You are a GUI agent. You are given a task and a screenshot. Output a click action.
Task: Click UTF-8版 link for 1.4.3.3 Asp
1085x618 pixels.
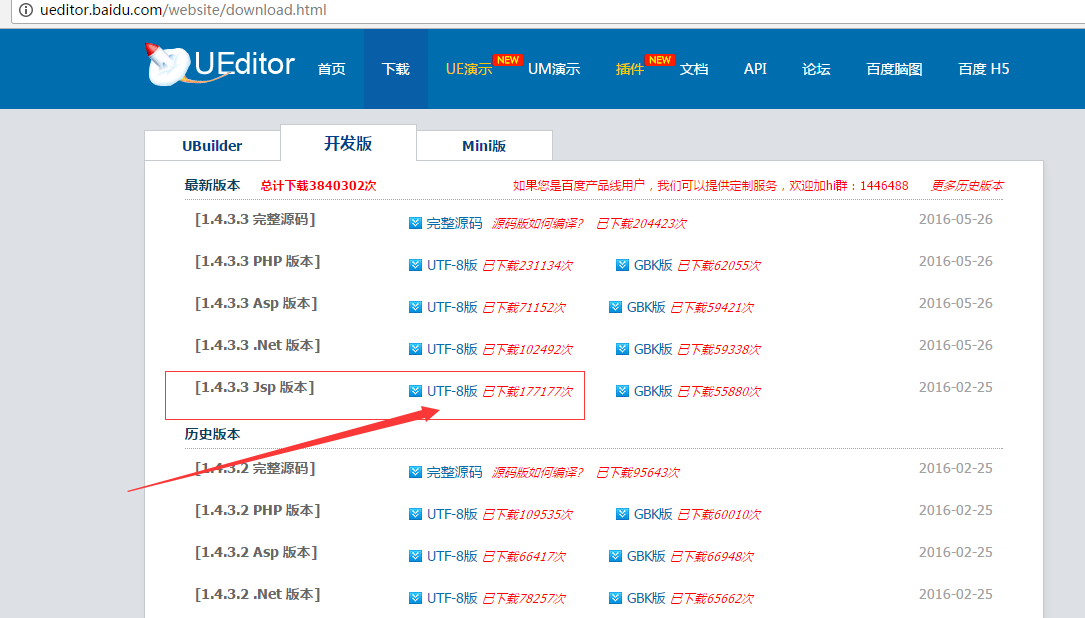(x=452, y=307)
